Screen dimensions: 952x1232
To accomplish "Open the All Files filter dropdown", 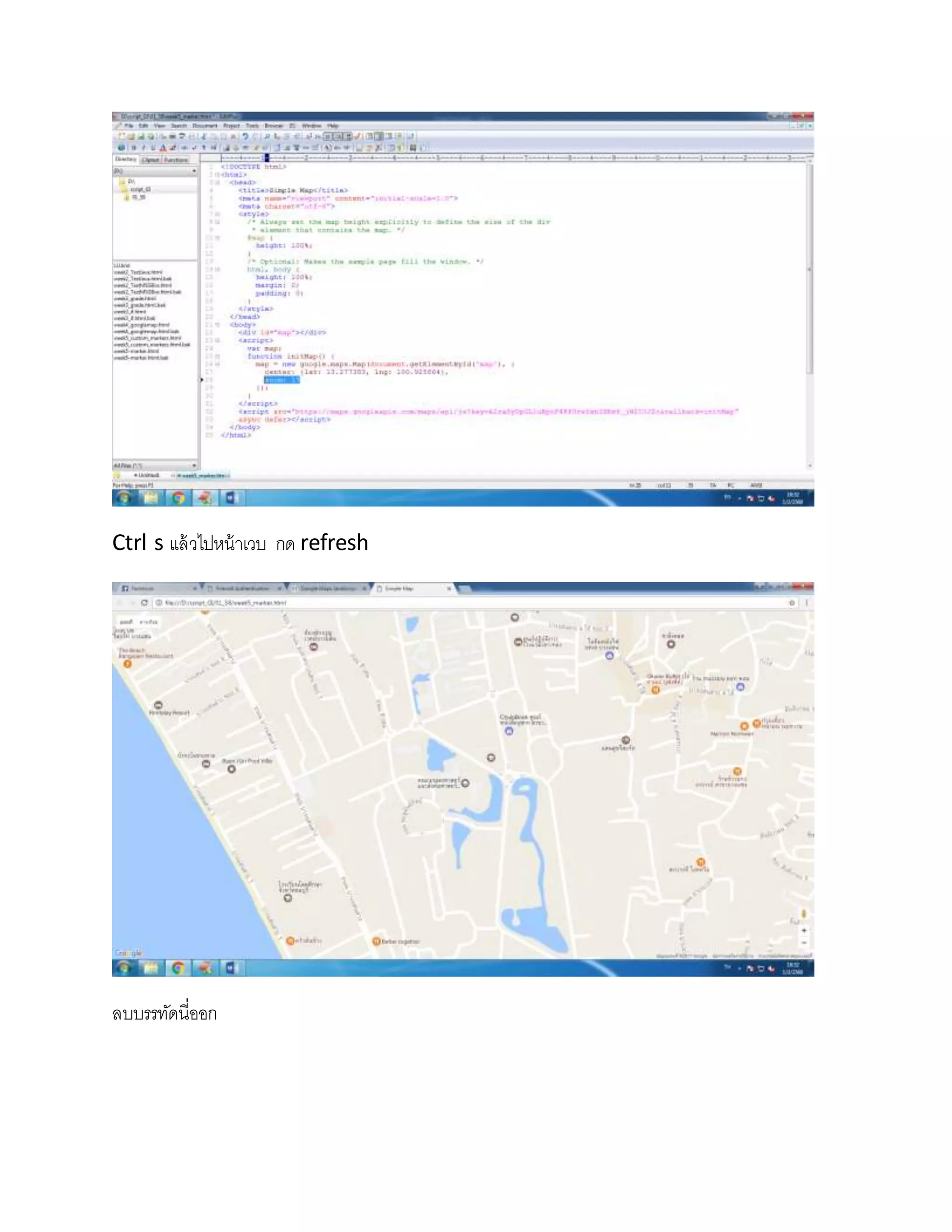I will (x=194, y=465).
